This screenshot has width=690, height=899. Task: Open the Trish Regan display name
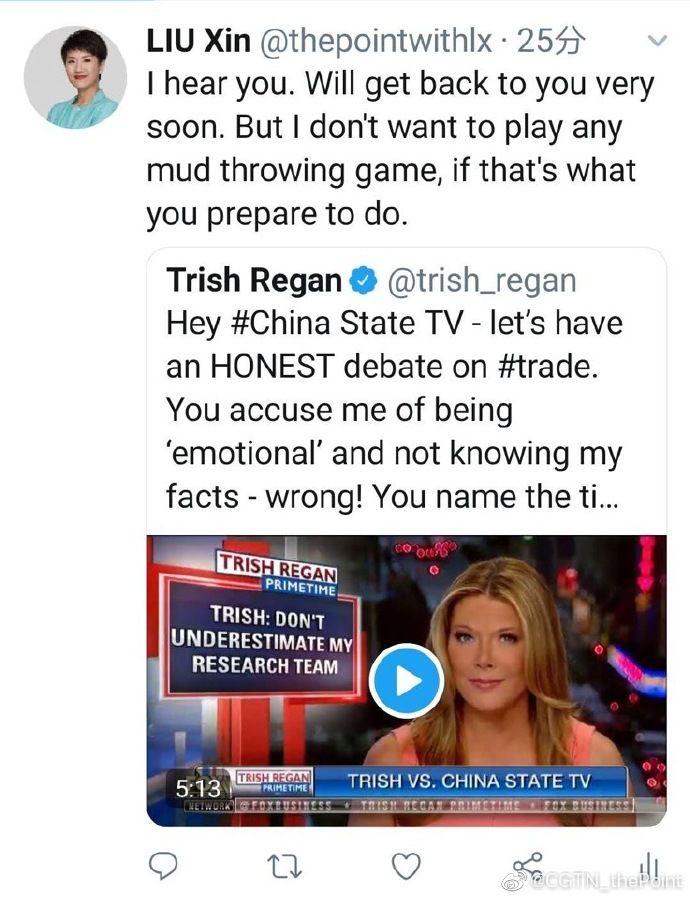point(254,281)
